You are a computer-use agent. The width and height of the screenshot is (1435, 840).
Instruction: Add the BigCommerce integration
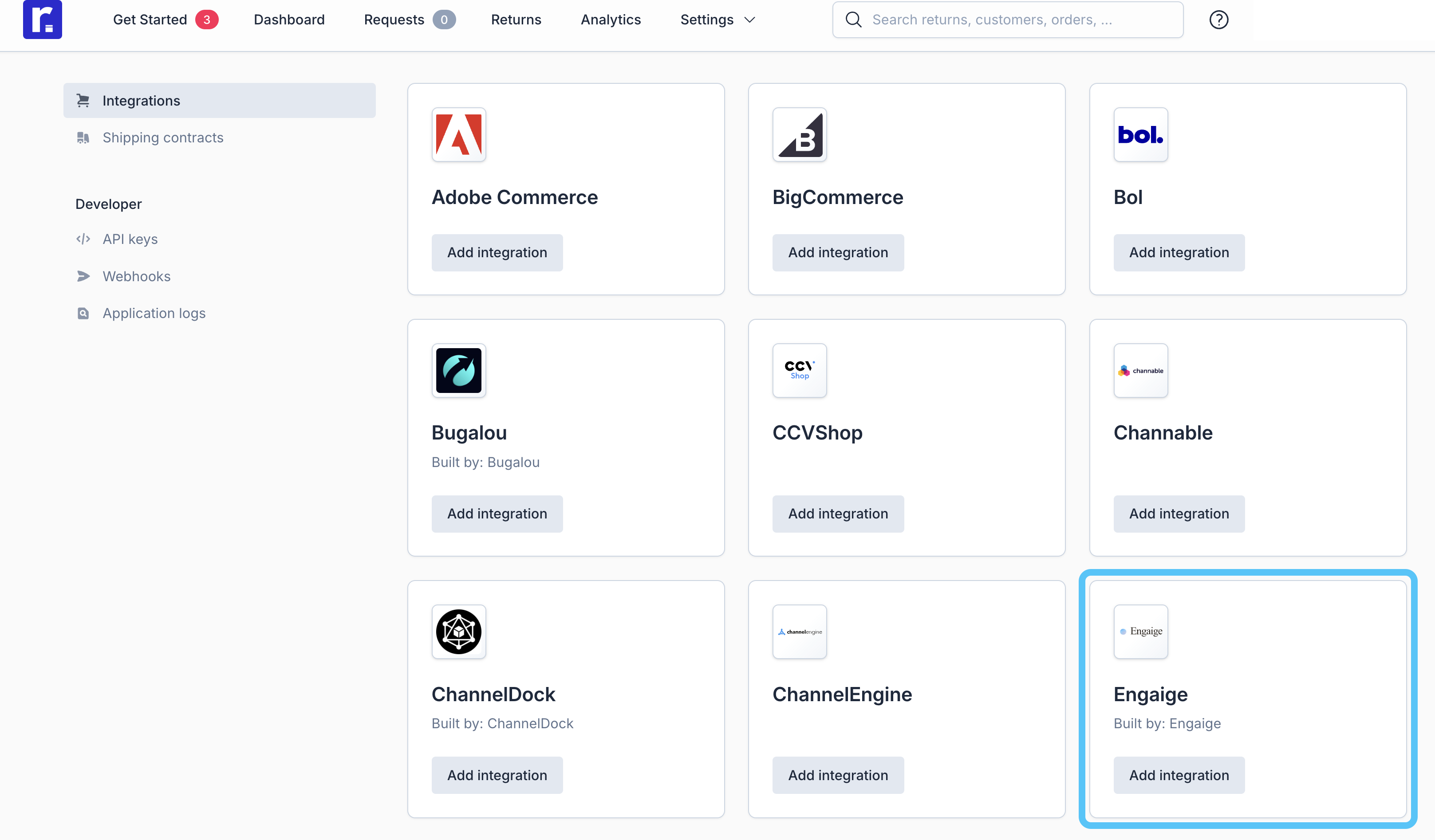(x=838, y=253)
